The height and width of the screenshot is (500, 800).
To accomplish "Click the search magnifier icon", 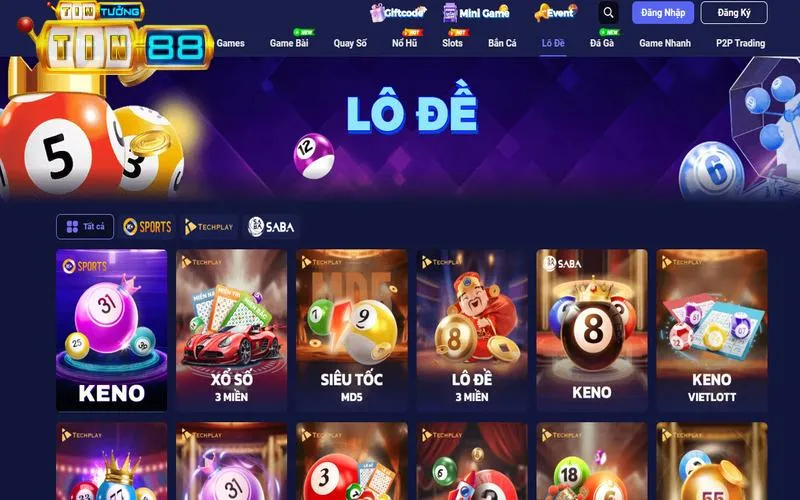I will [608, 13].
